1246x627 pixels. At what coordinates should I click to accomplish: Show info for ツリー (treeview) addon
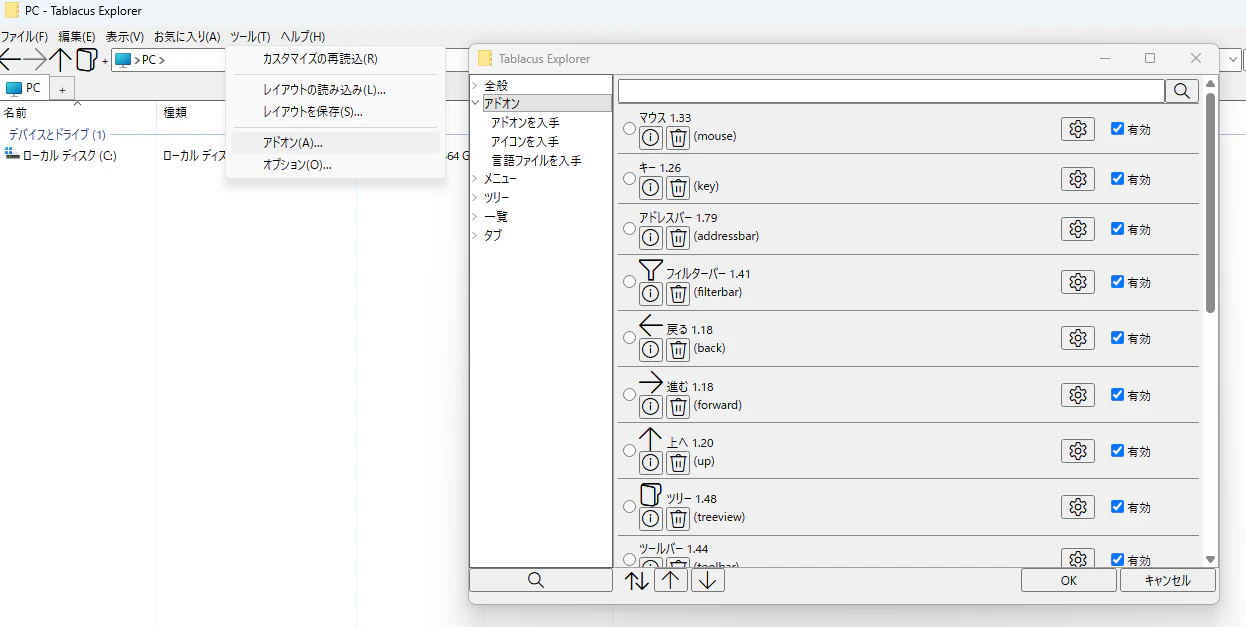click(650, 518)
